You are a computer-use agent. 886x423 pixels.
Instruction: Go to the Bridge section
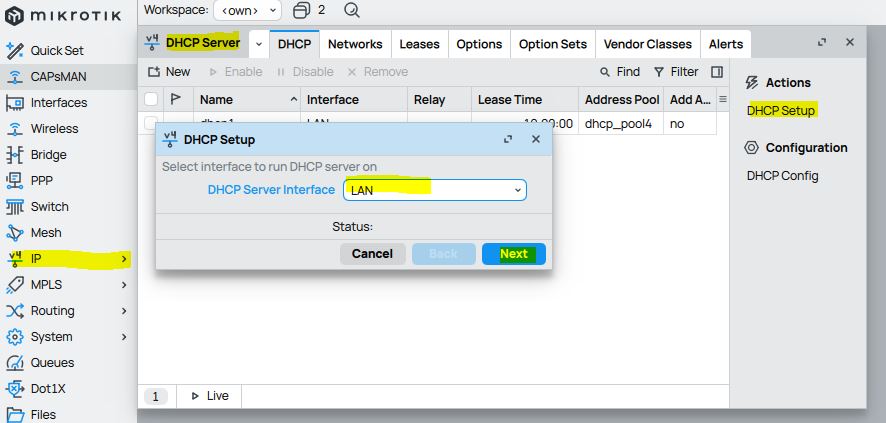click(48, 155)
